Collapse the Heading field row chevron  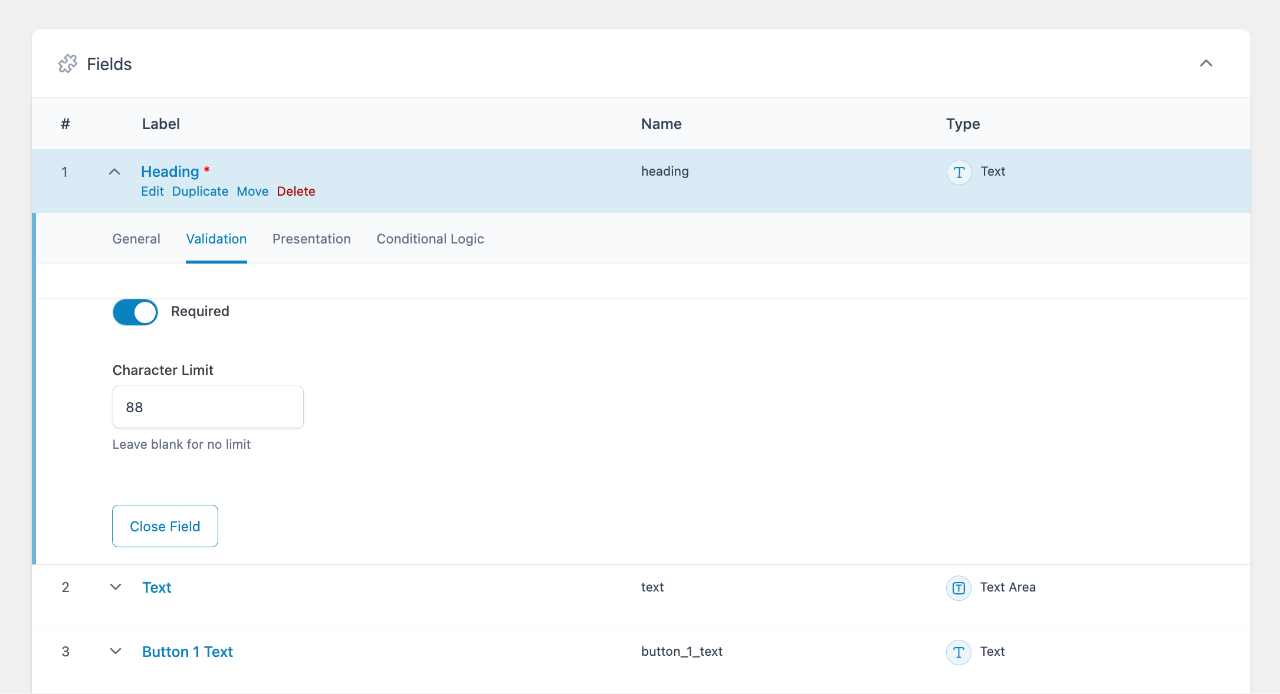pyautogui.click(x=115, y=172)
